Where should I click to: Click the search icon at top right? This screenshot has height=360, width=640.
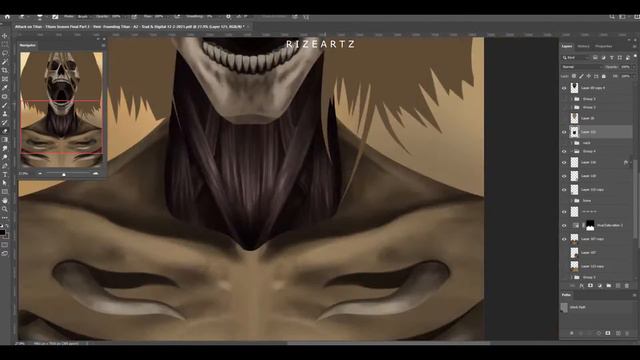click(612, 17)
